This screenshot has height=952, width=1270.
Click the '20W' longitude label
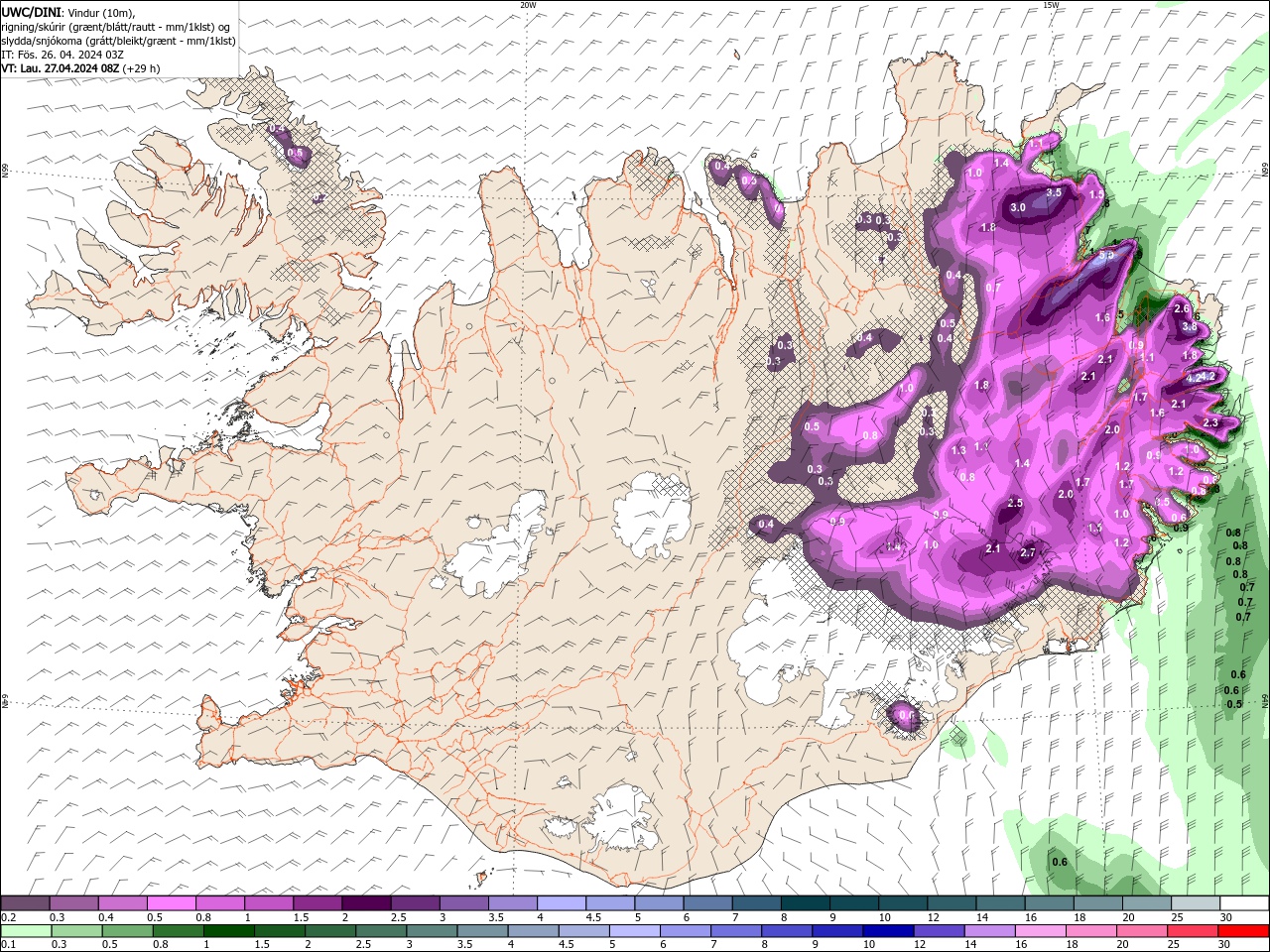coord(528,5)
